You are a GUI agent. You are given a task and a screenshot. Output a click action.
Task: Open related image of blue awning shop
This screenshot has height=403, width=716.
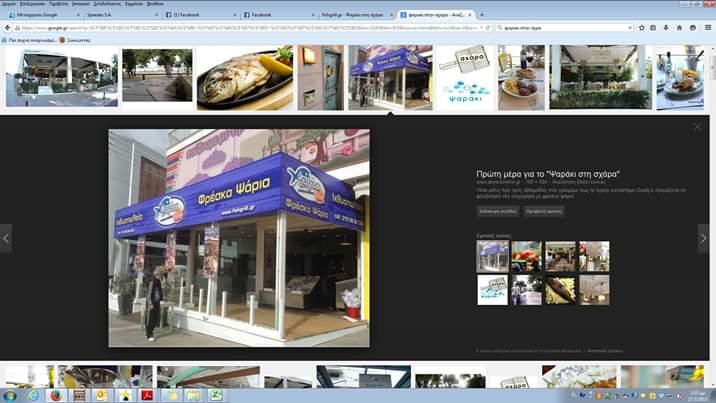492,256
